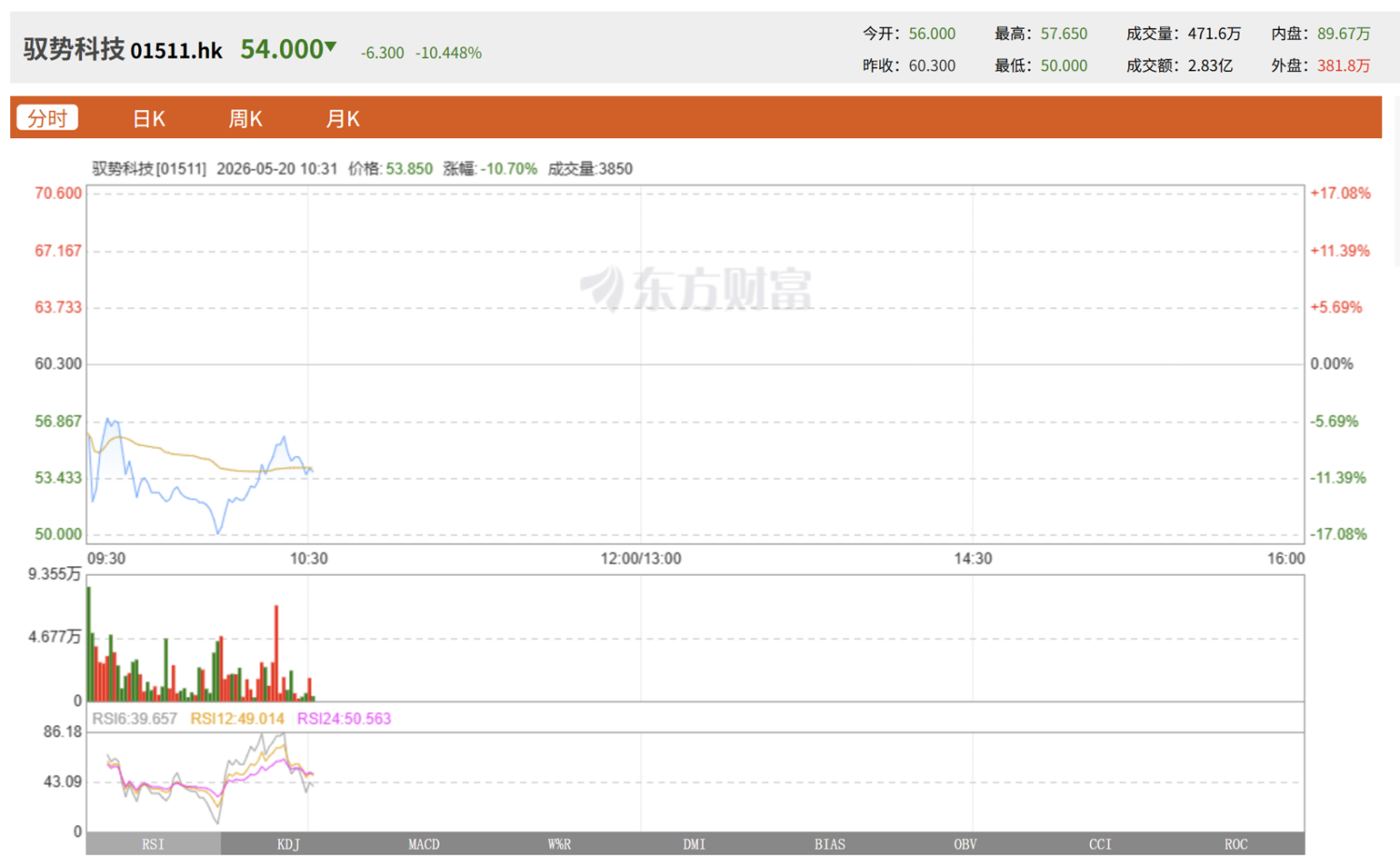
Task: Click the 86.18 RSI axis label
Action: click(63, 732)
